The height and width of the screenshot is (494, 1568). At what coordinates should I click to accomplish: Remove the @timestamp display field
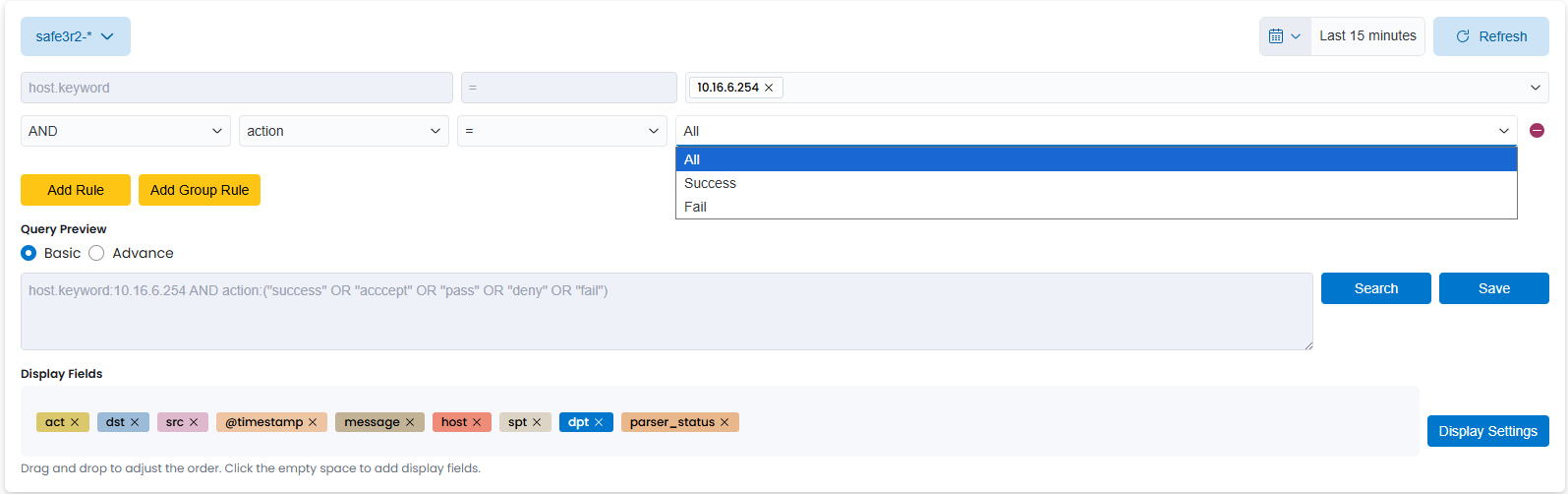(x=313, y=422)
